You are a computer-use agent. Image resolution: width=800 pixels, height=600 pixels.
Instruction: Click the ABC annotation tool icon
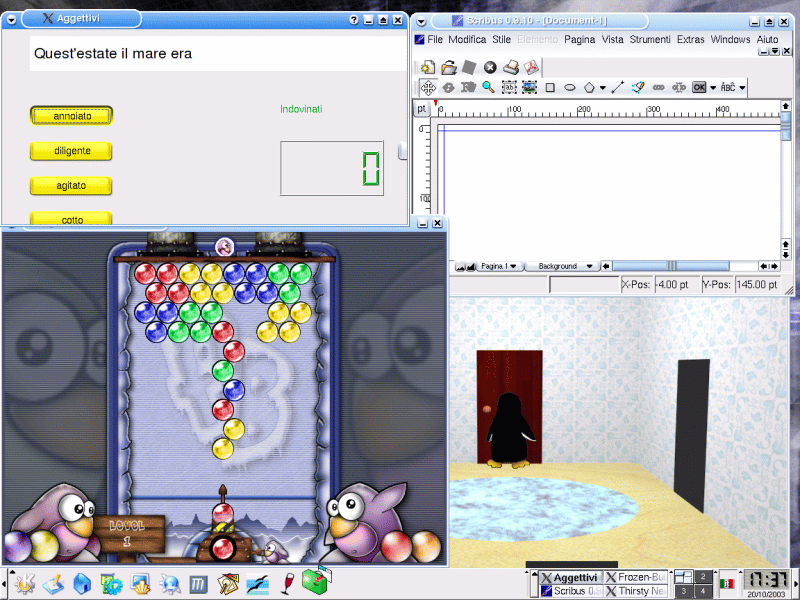728,88
